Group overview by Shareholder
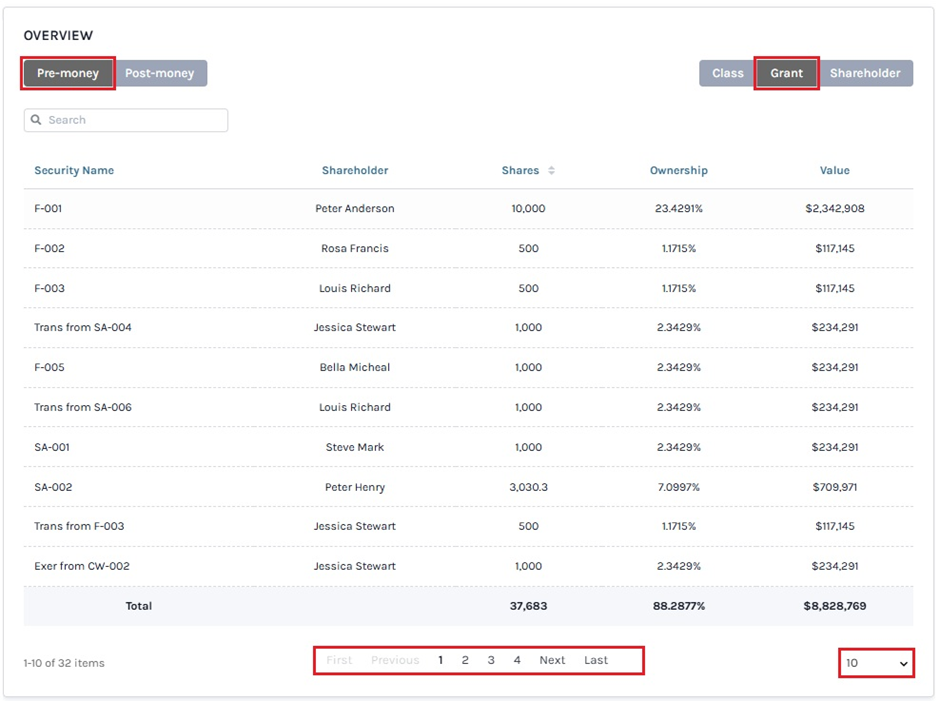Viewport: 940px width, 701px height. tap(865, 73)
